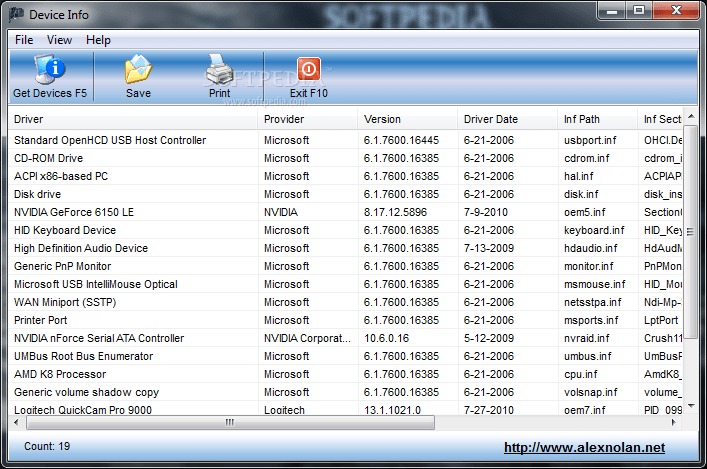Select the ACPI x86-based PC row
This screenshot has width=707, height=469.
[345, 176]
